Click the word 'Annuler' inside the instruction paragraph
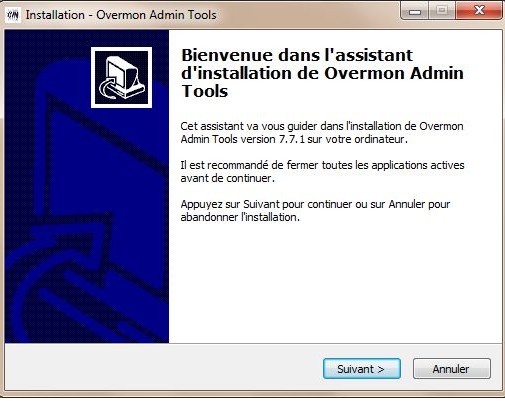This screenshot has width=505, height=401. (x=407, y=204)
